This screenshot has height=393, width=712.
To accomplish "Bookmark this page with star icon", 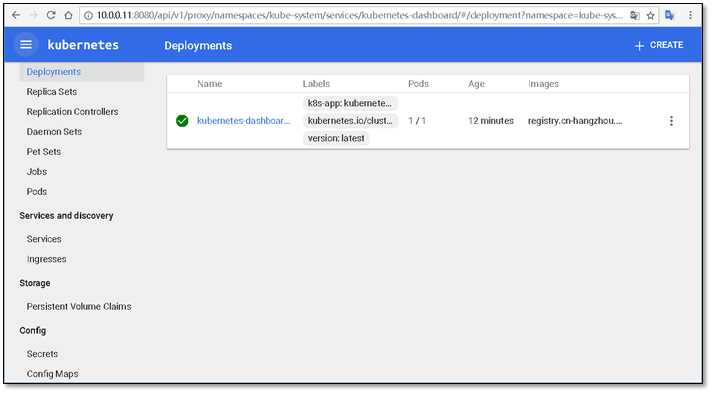I will [651, 15].
